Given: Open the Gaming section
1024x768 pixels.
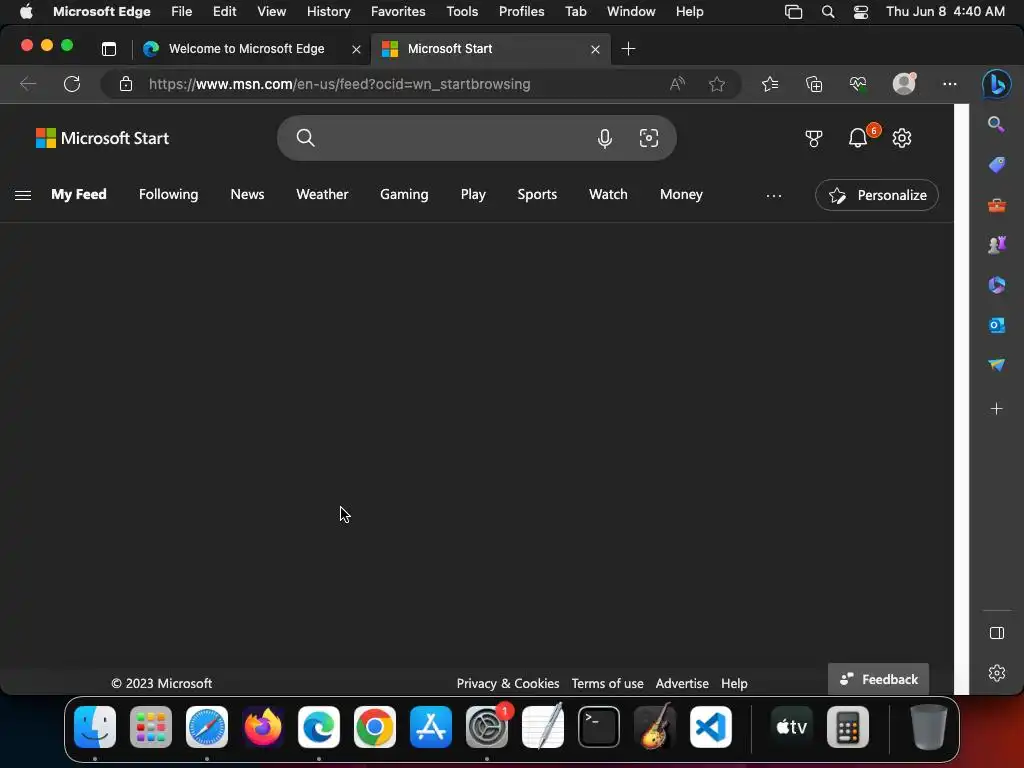Looking at the screenshot, I should [404, 195].
